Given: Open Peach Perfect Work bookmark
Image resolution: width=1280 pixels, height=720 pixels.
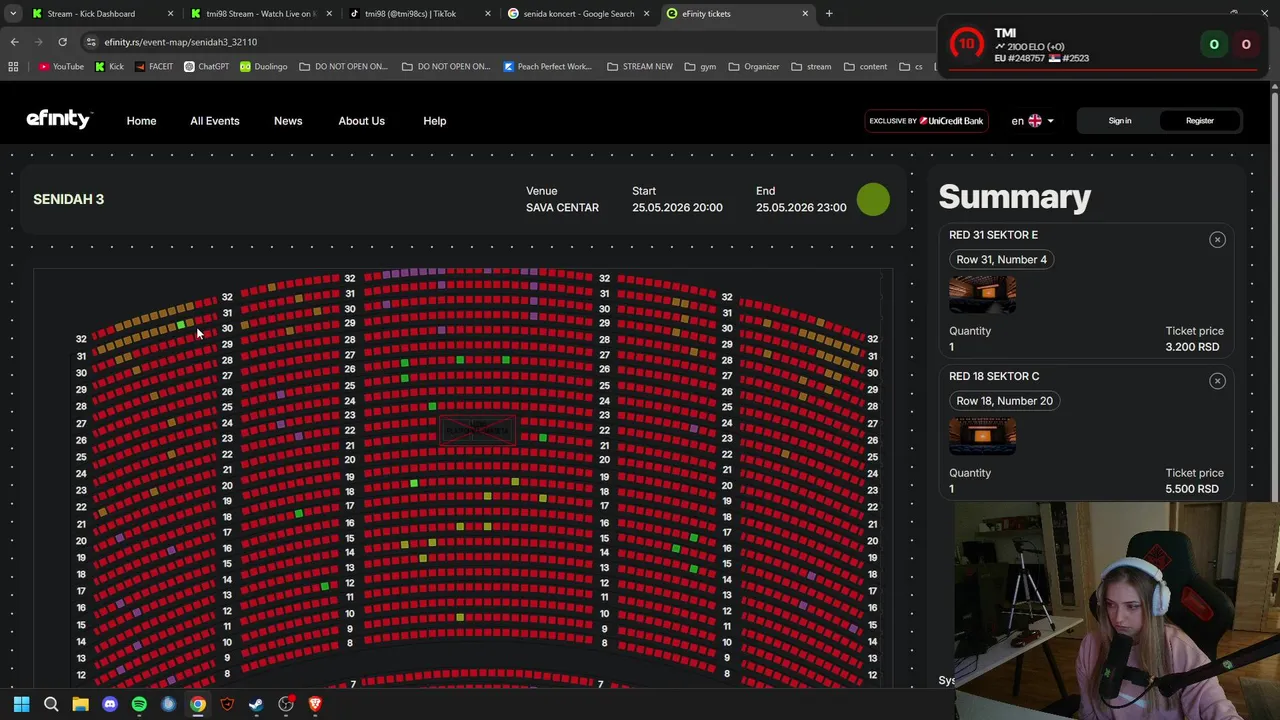Looking at the screenshot, I should (x=548, y=67).
